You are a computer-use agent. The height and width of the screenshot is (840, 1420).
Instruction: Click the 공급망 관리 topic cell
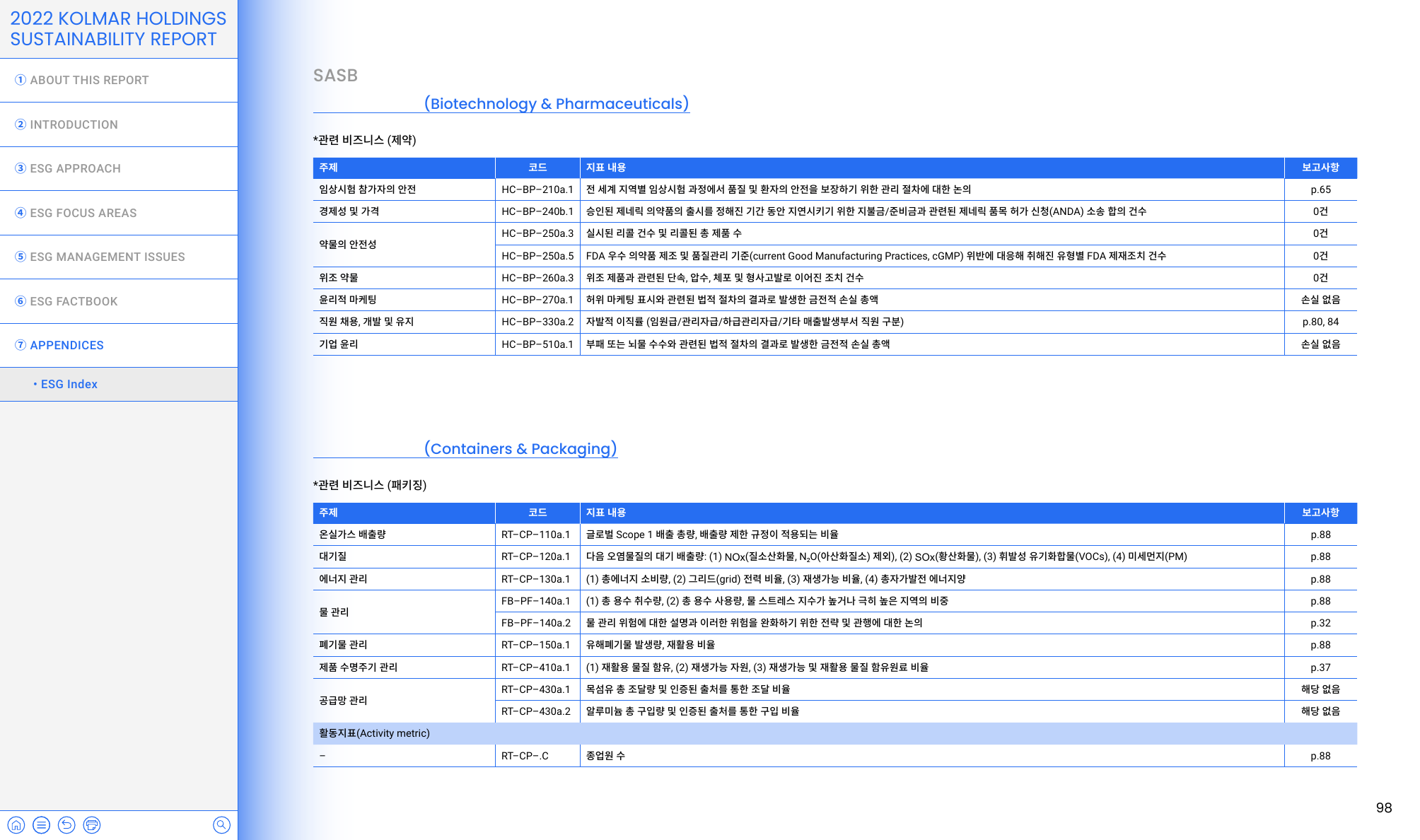(404, 701)
